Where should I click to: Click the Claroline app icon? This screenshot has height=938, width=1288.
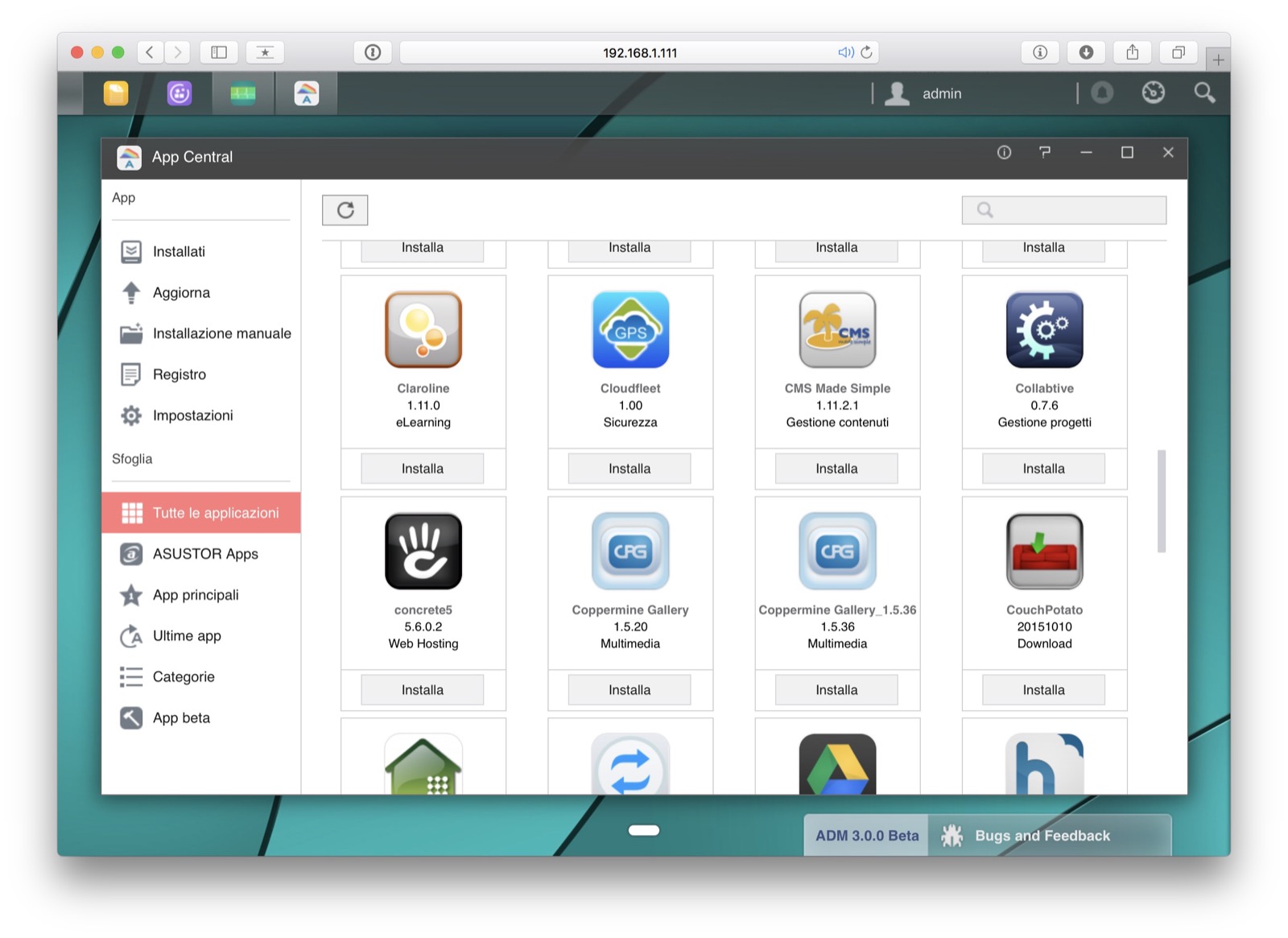(x=423, y=329)
